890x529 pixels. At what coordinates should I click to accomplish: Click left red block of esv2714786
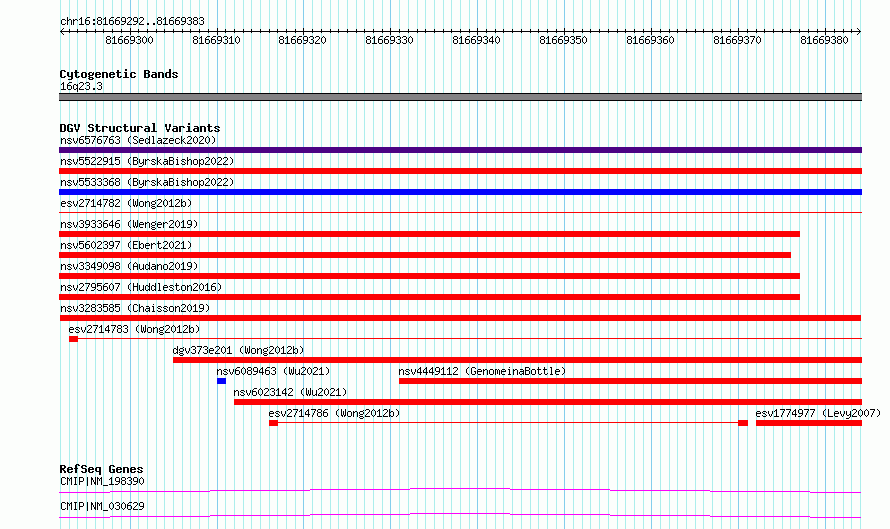[274, 423]
